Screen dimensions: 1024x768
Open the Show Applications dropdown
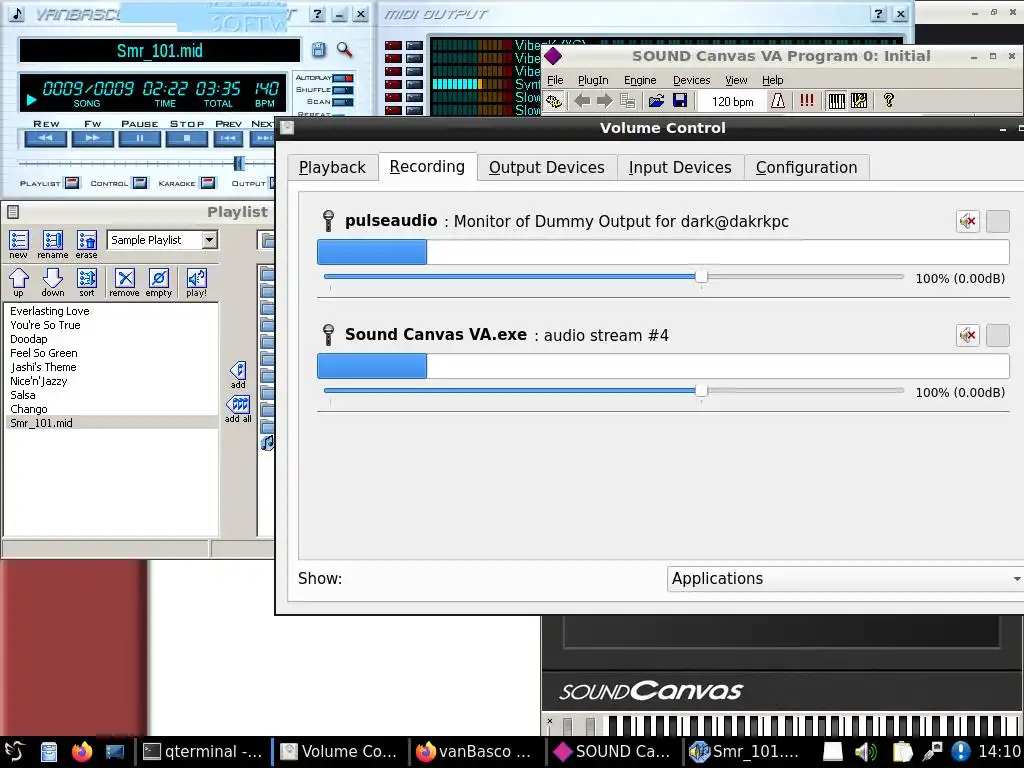pyautogui.click(x=845, y=579)
